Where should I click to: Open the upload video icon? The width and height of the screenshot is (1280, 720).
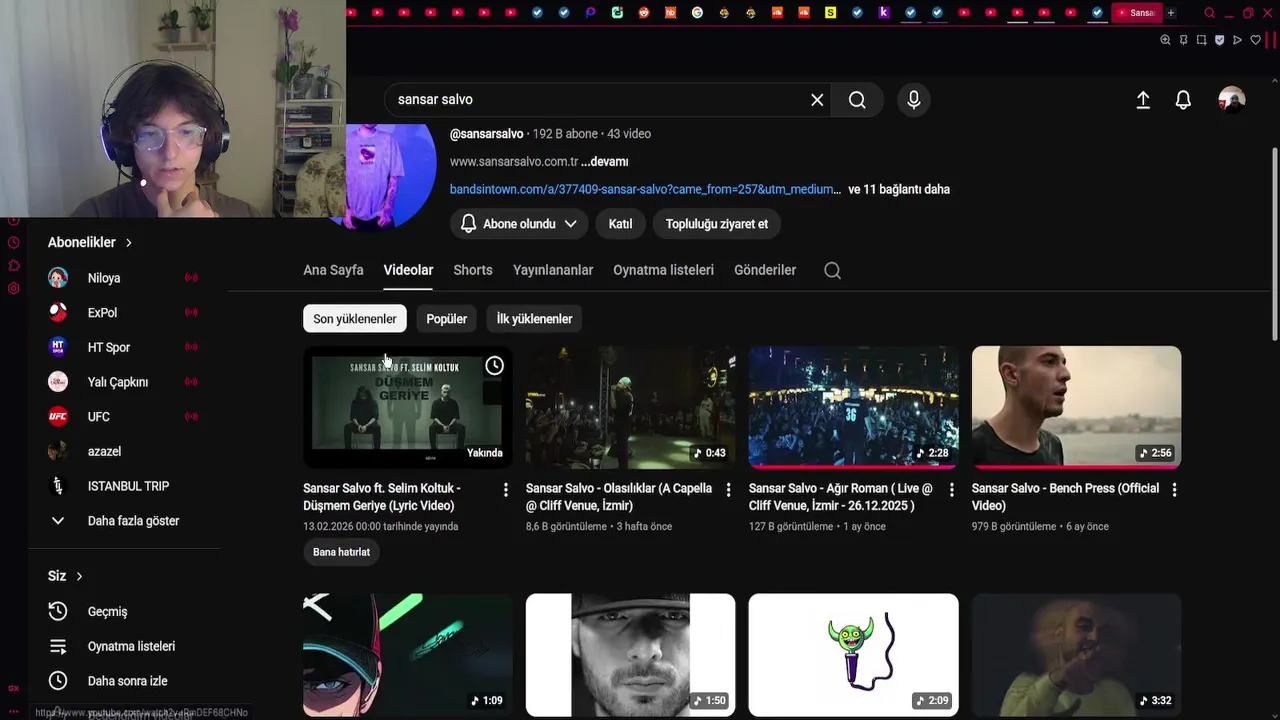click(1143, 100)
